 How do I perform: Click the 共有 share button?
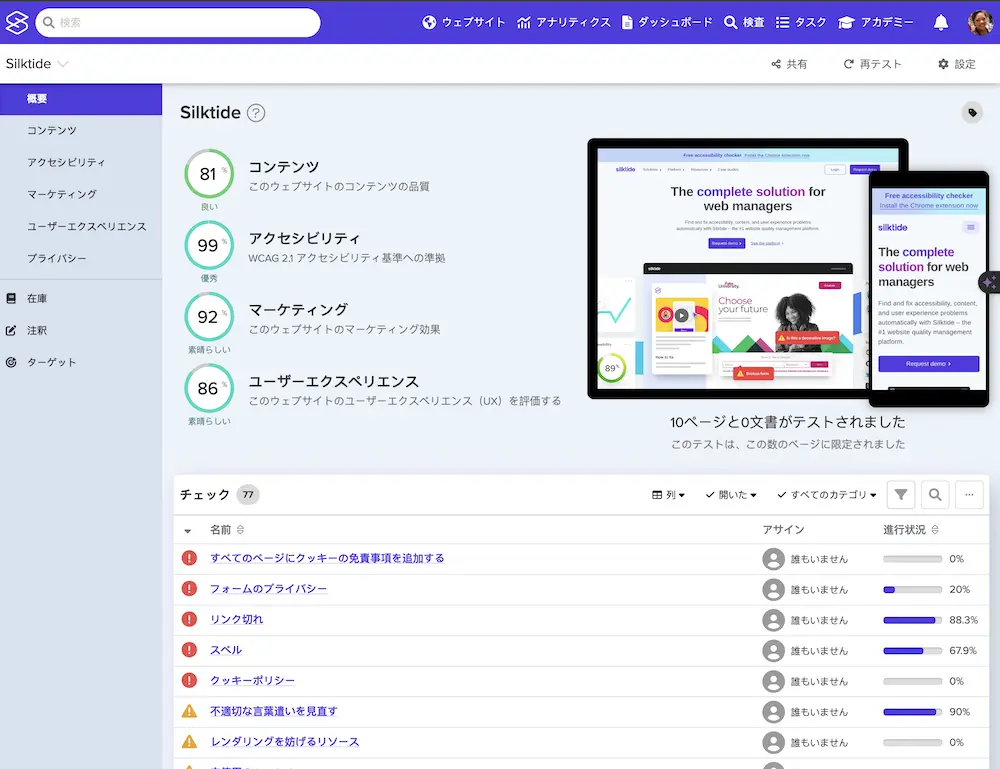click(x=789, y=64)
